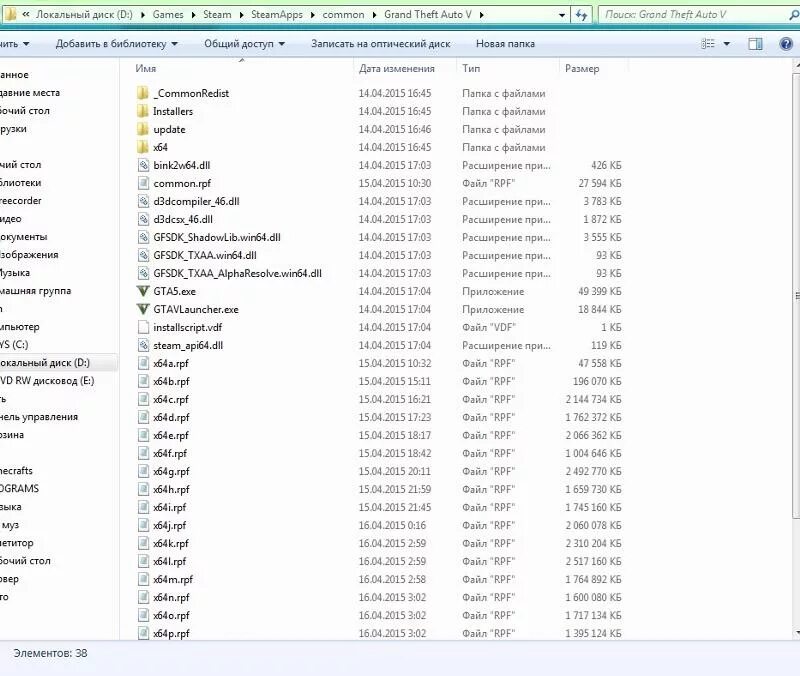Image resolution: width=800 pixels, height=676 pixels.
Task: Expand the arrow after 'SteamApps' in the path
Action: (312, 15)
